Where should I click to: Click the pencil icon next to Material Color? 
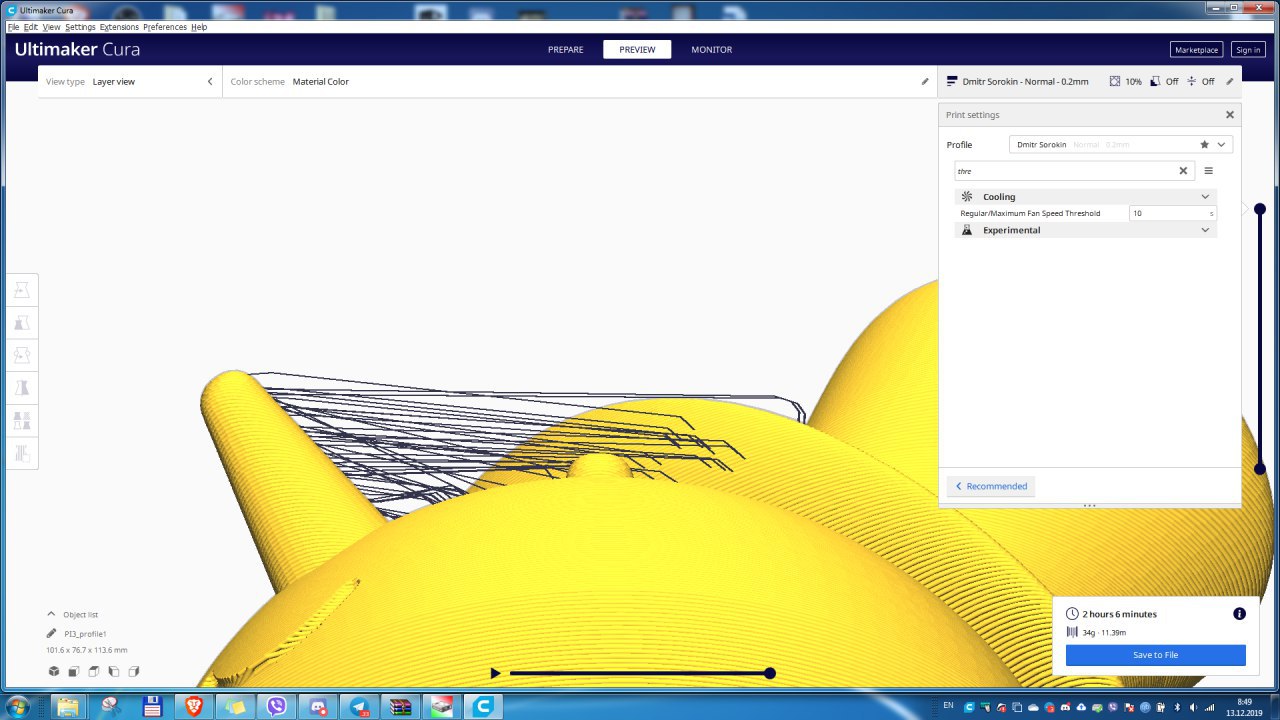(x=925, y=81)
